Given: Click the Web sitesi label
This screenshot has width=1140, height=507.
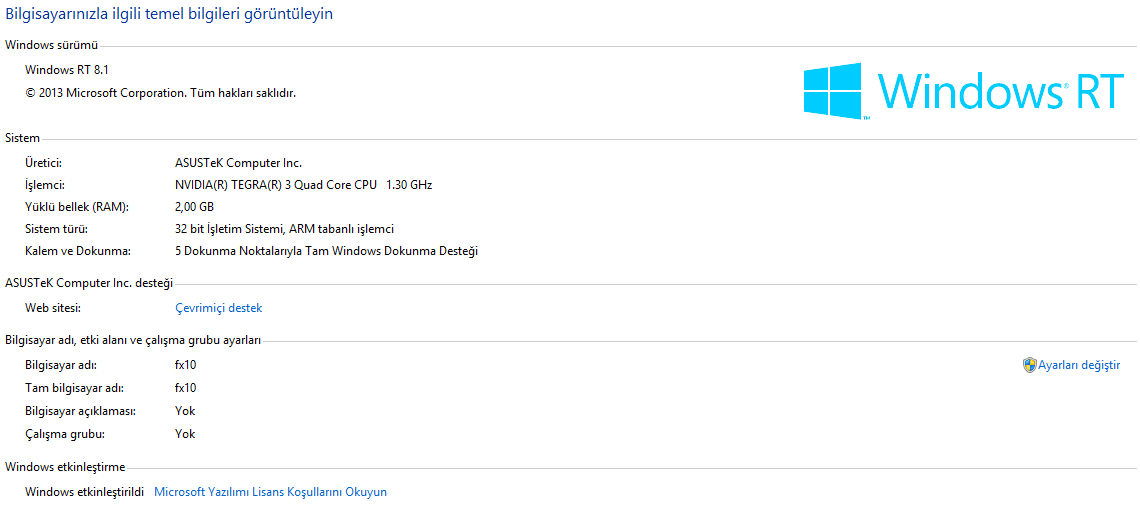Looking at the screenshot, I should point(53,308).
